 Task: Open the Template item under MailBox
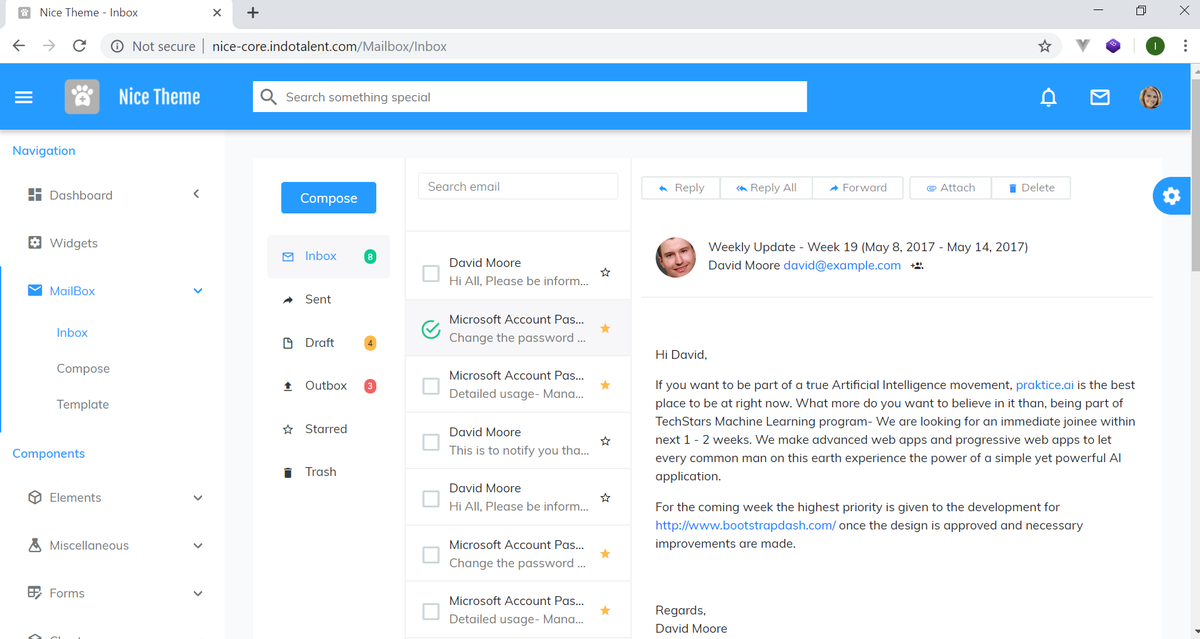83,404
